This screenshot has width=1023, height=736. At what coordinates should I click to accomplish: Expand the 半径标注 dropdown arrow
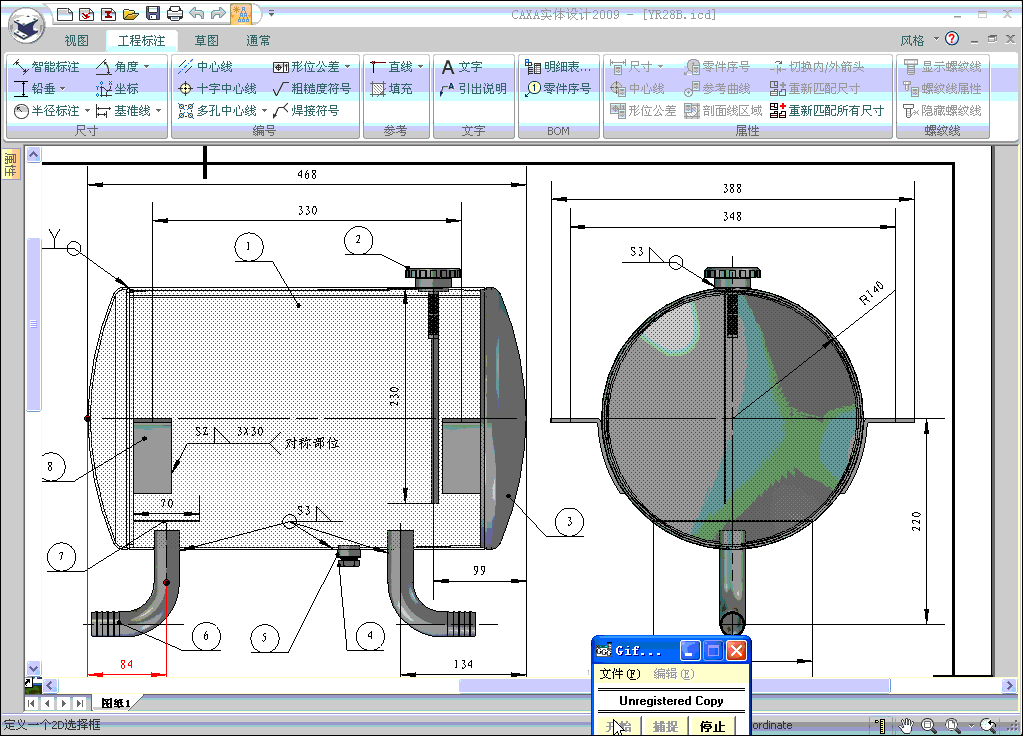point(87,110)
